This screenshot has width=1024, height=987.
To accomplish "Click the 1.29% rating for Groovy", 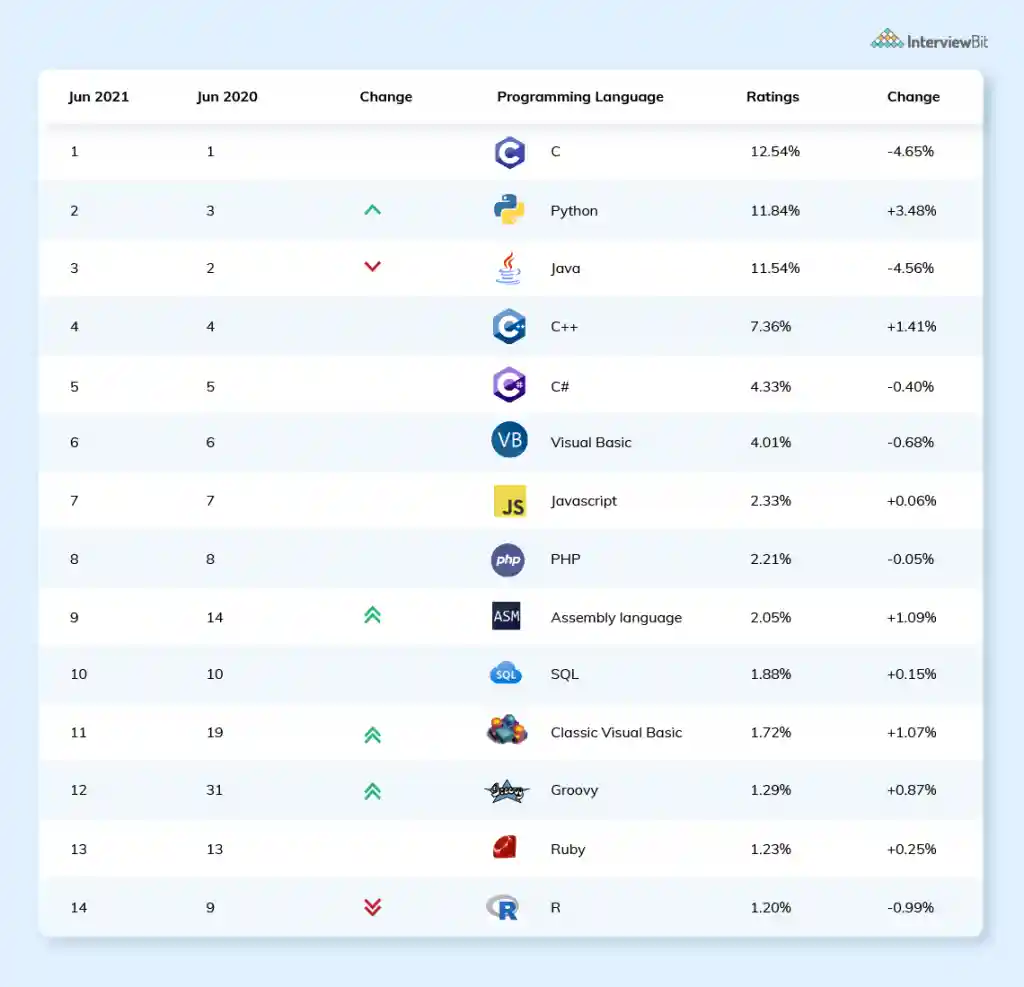I will (771, 790).
